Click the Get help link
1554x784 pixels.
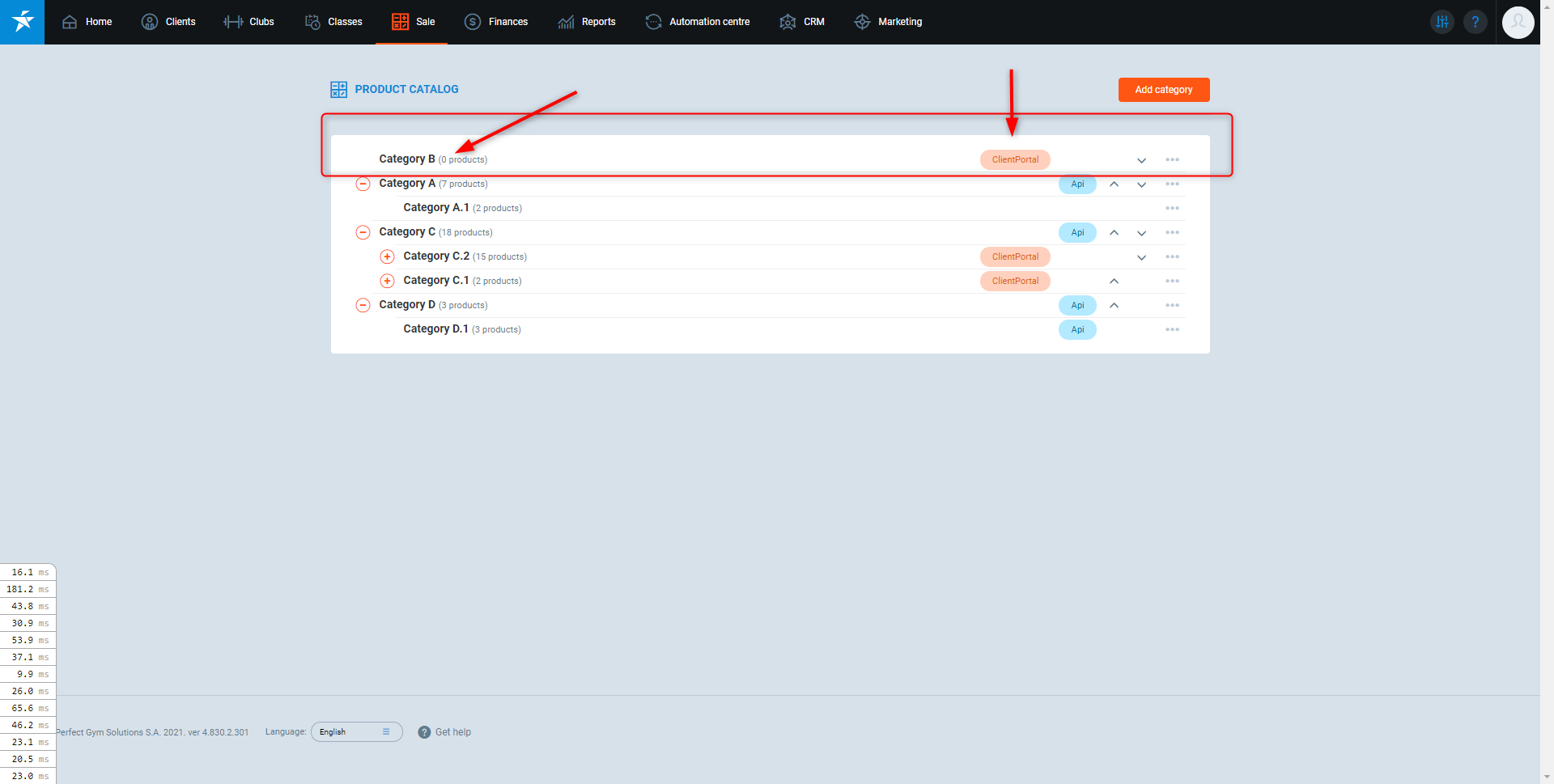click(x=444, y=732)
